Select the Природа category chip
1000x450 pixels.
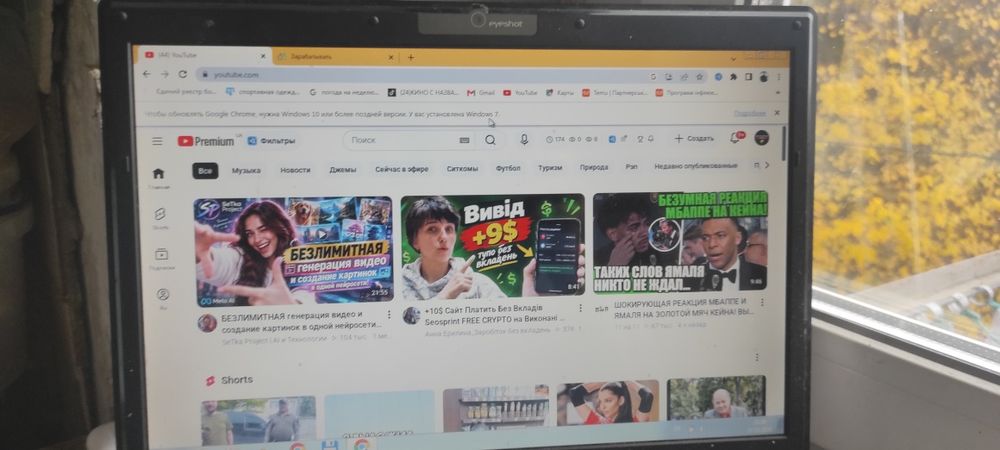tap(594, 167)
